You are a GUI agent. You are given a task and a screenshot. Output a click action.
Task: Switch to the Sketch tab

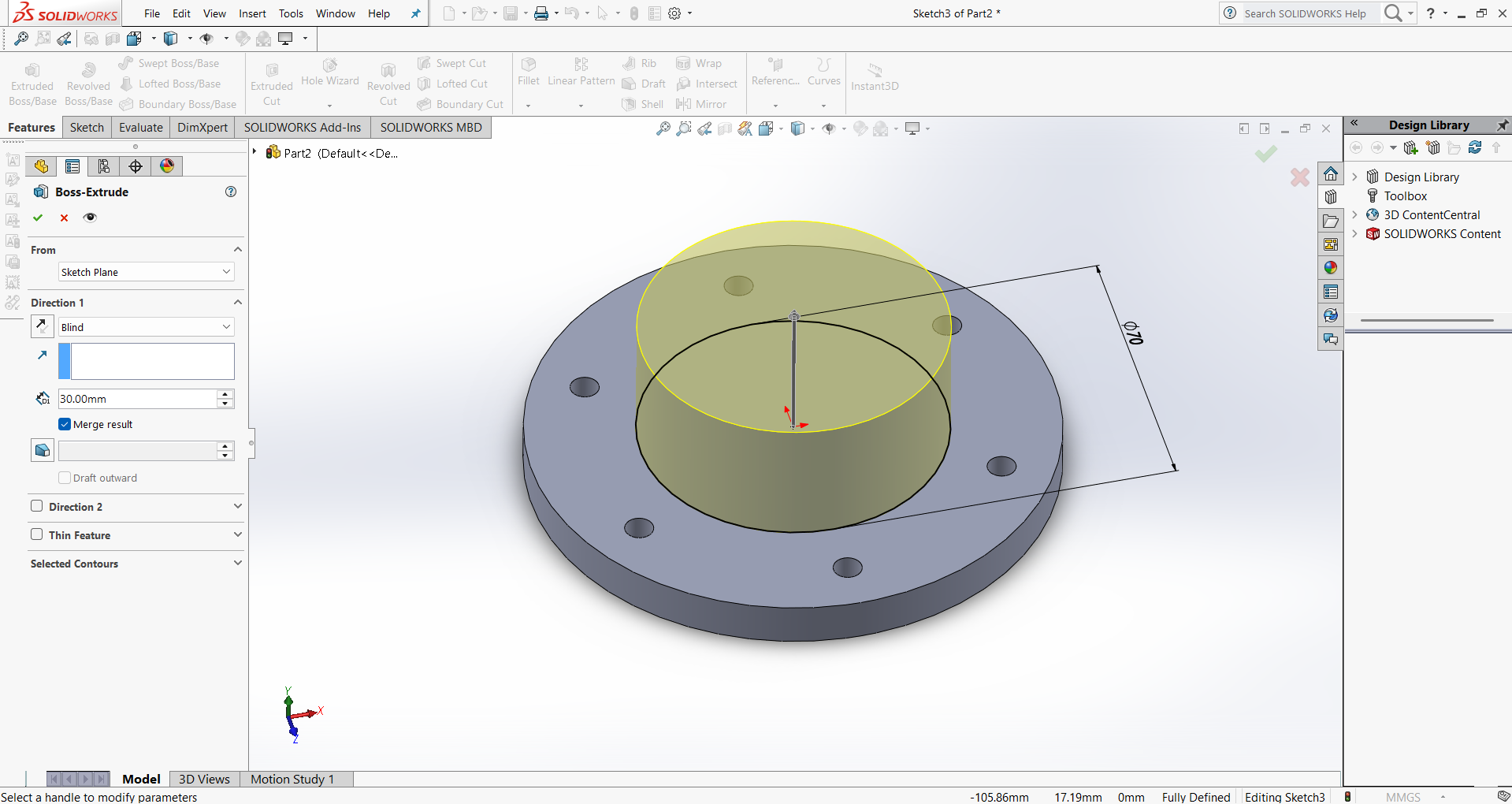click(87, 127)
